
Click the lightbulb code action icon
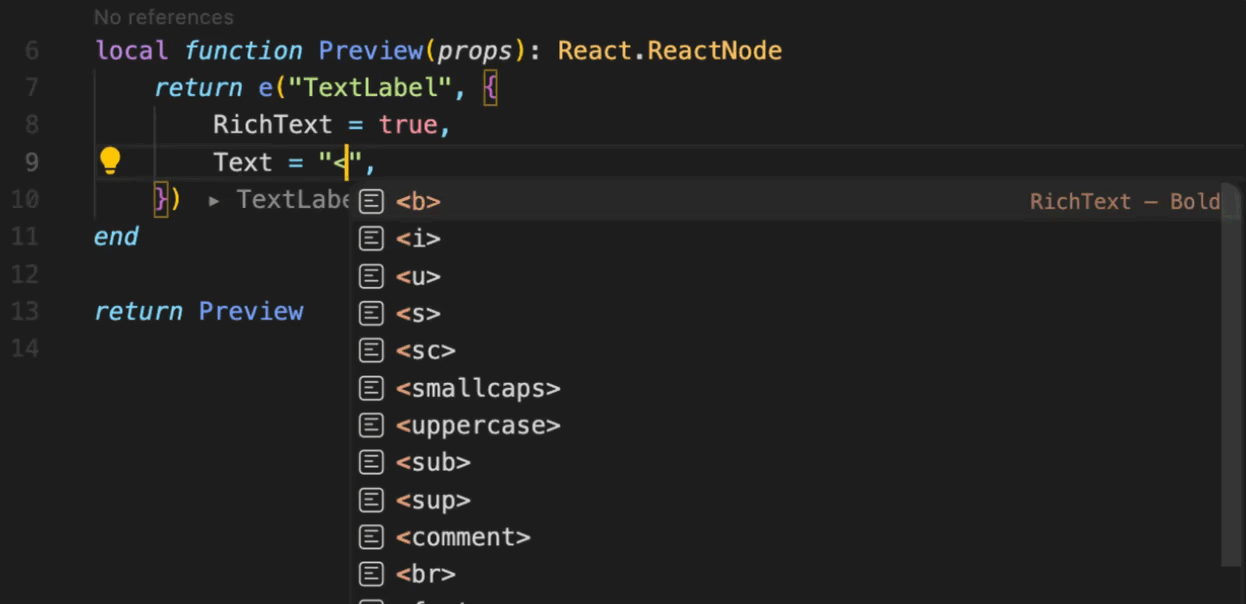coord(110,161)
